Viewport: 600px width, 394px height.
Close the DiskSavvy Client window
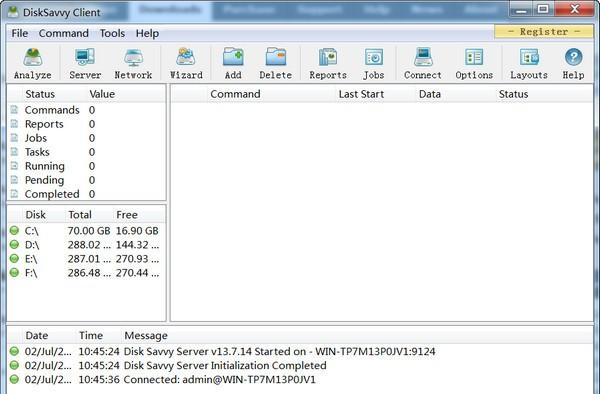tap(575, 9)
